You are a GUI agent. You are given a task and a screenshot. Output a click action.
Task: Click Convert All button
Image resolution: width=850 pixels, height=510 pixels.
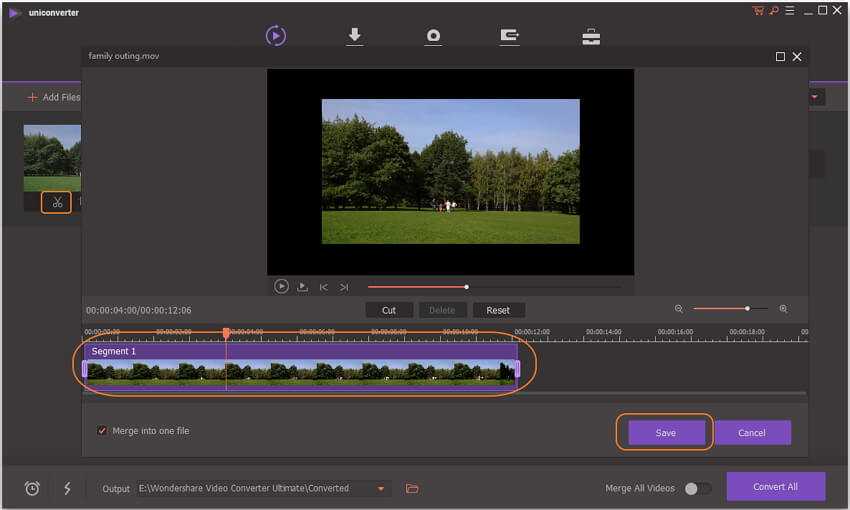click(x=775, y=487)
